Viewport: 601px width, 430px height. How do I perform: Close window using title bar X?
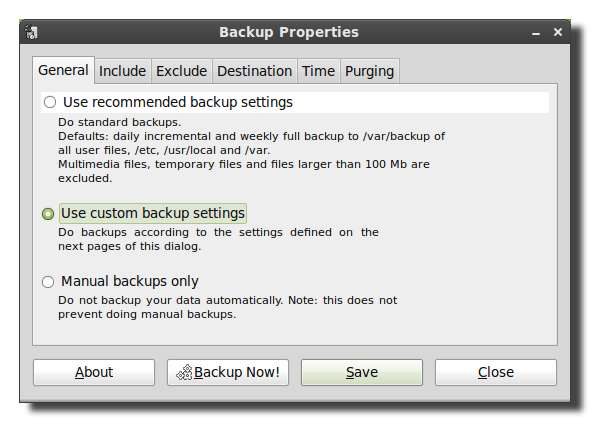coord(558,32)
